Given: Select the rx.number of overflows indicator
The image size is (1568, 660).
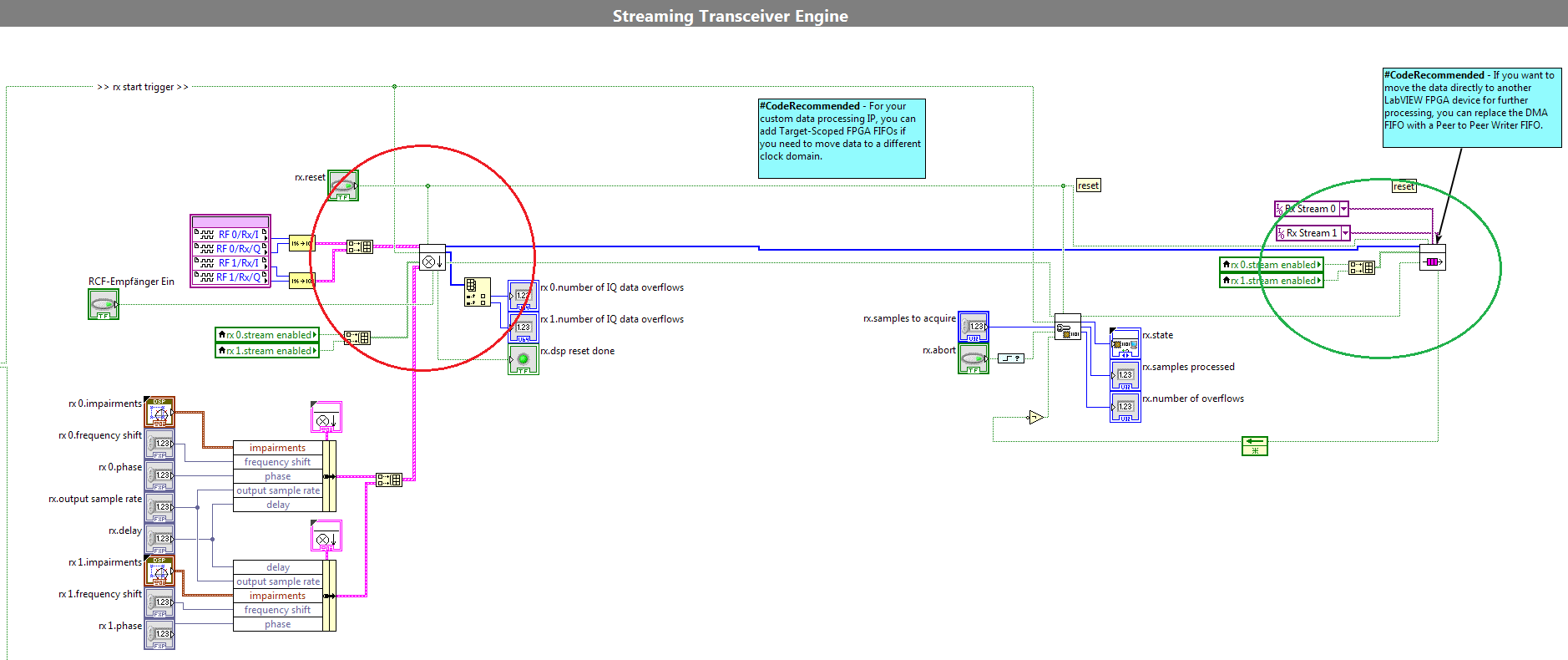Looking at the screenshot, I should coord(1125,407).
